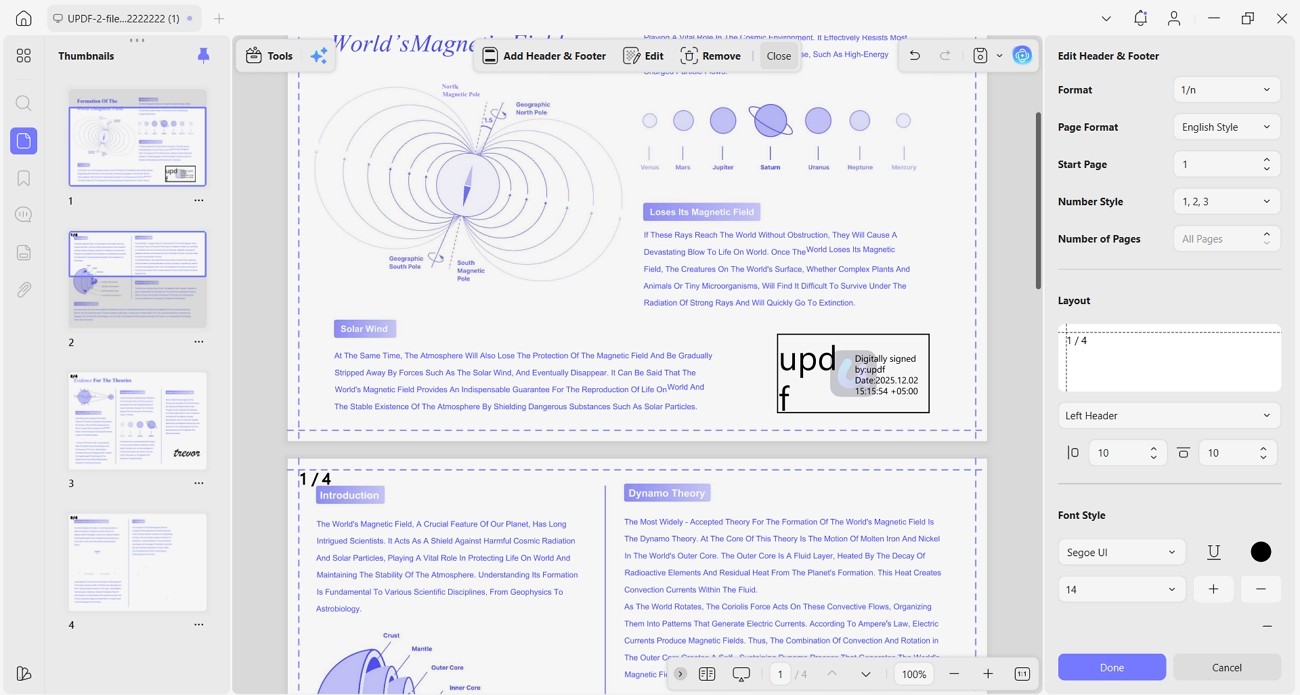Viewport: 1300px width, 695px height.
Task: Pin the Thumbnails panel
Action: point(203,56)
